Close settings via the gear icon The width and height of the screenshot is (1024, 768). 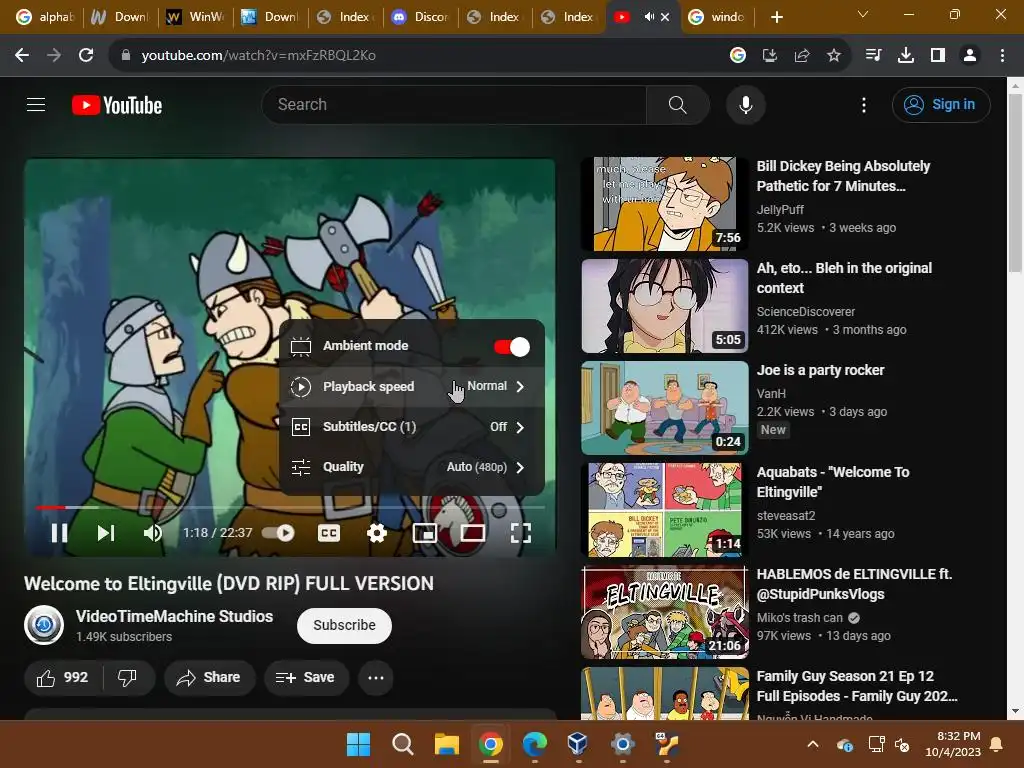pos(377,533)
